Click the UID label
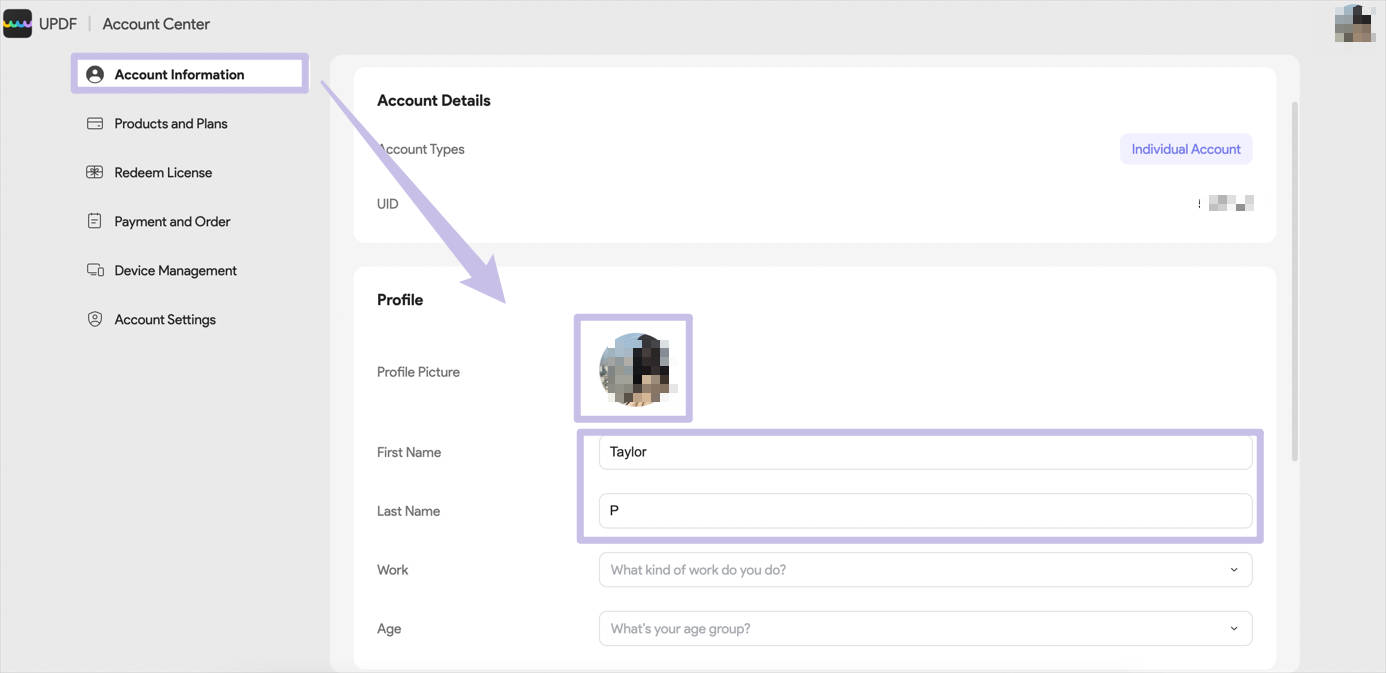The width and height of the screenshot is (1386, 673). 388,204
